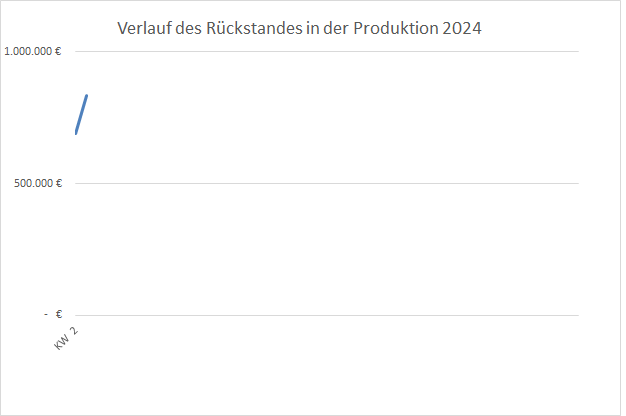
Task: Select the blue data series line
Action: point(82,113)
